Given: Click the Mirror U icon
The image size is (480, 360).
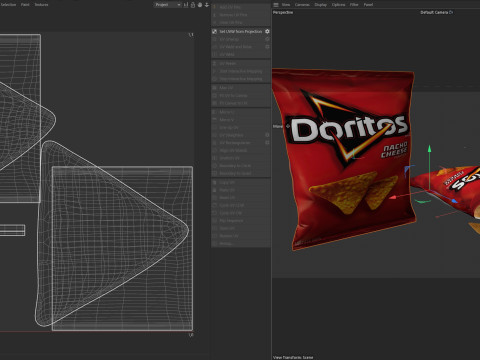Looking at the screenshot, I should pyautogui.click(x=215, y=112).
